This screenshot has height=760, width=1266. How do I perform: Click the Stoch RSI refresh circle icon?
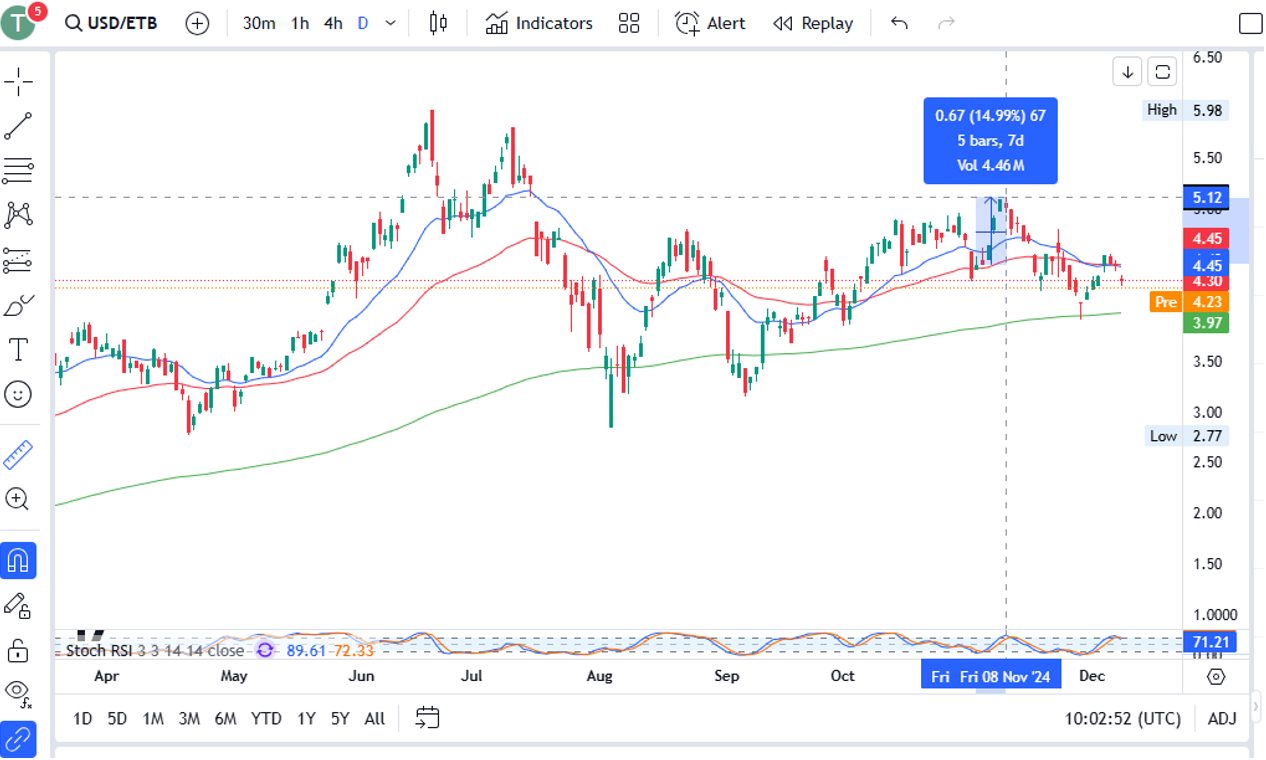(265, 650)
